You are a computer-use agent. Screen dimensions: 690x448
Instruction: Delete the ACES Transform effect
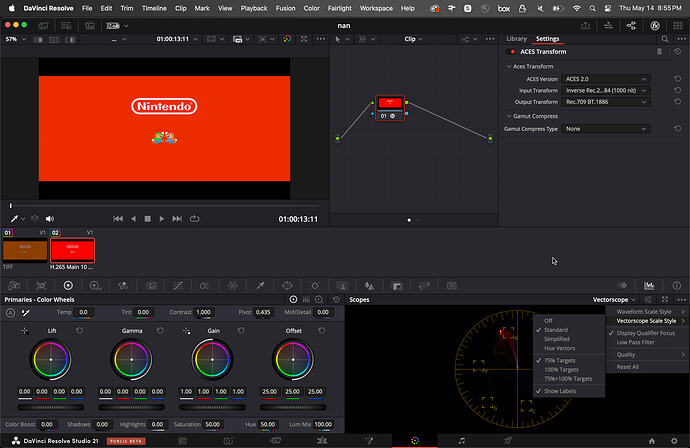point(659,51)
